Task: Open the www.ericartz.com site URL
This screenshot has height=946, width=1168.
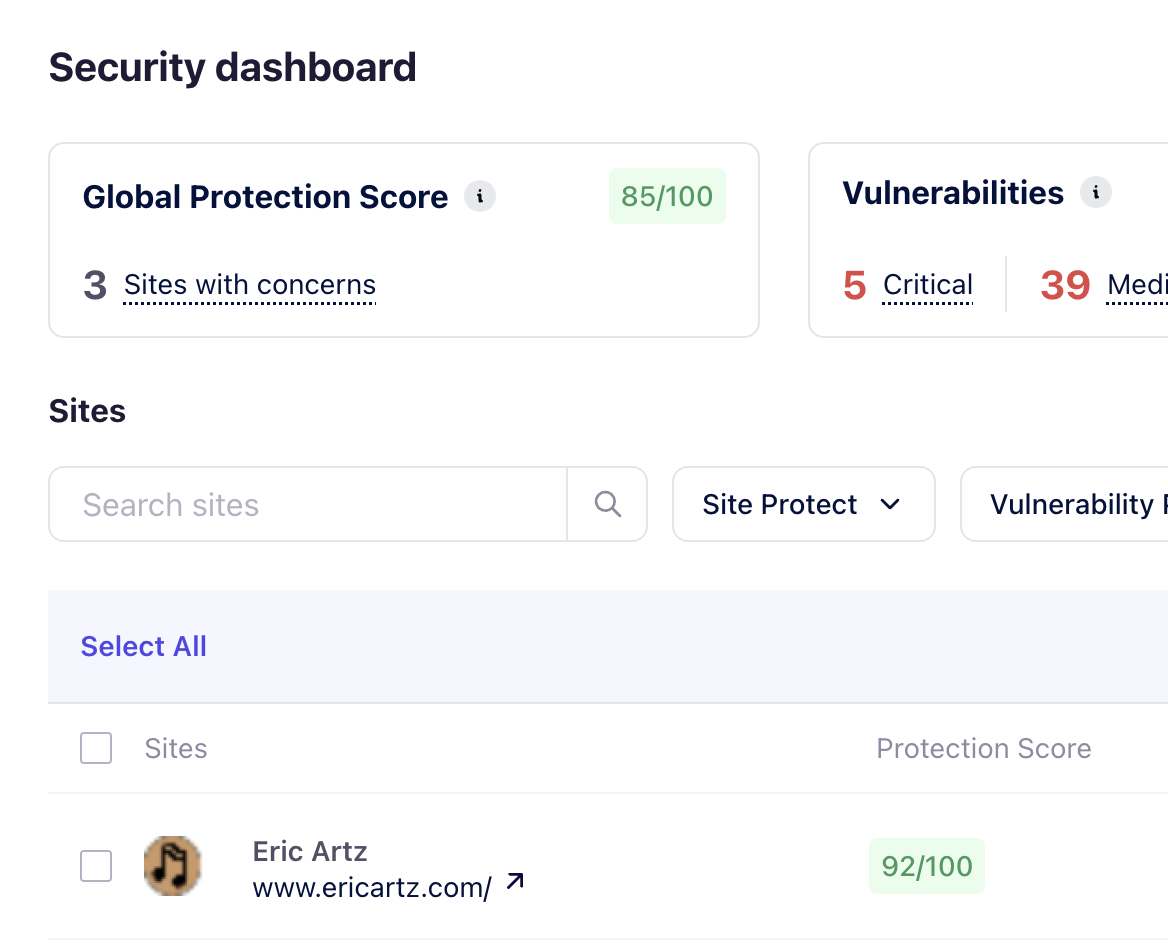Action: [x=372, y=888]
